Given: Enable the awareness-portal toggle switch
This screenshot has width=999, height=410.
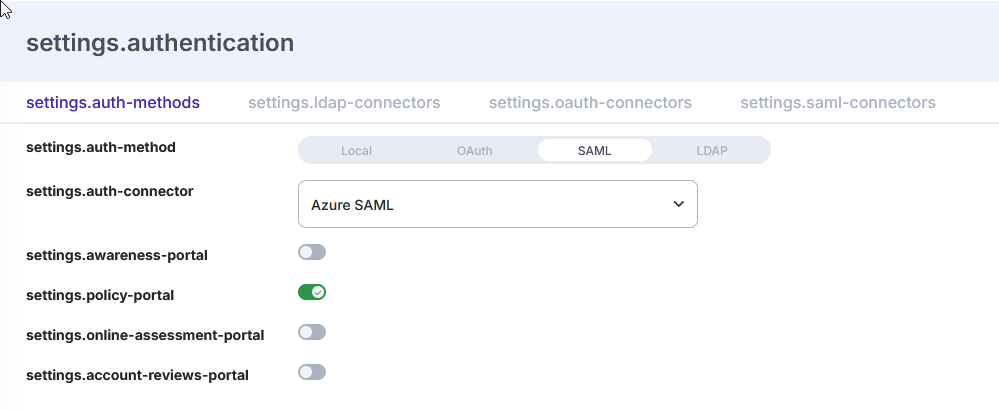Looking at the screenshot, I should click(x=312, y=252).
